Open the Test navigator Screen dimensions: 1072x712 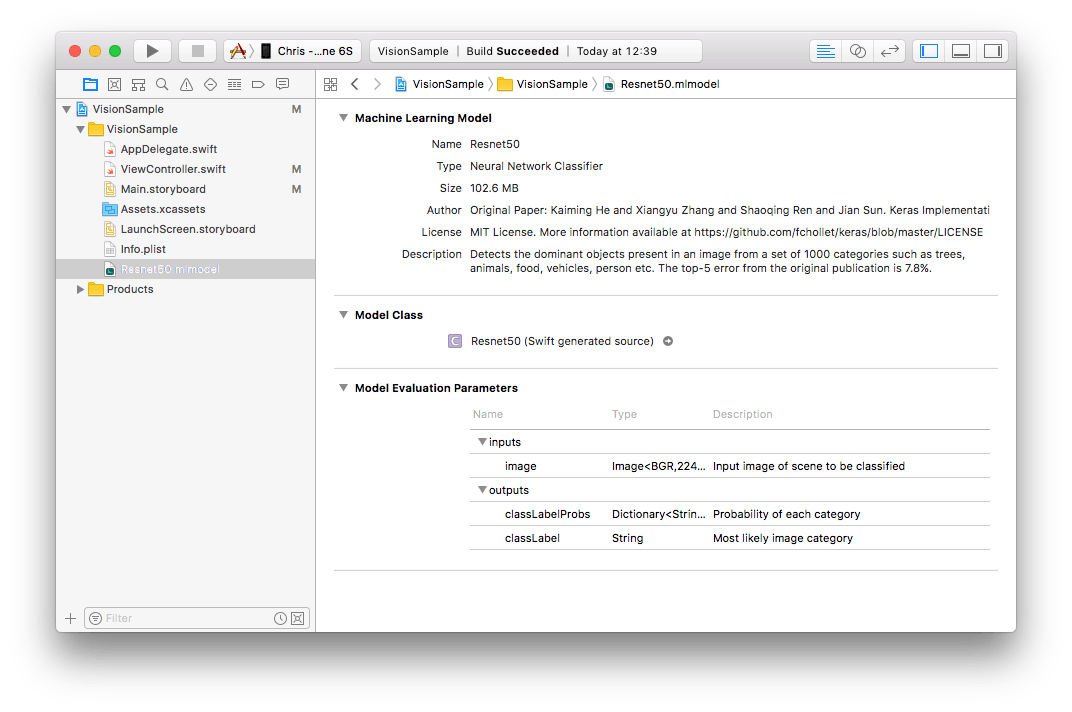211,84
